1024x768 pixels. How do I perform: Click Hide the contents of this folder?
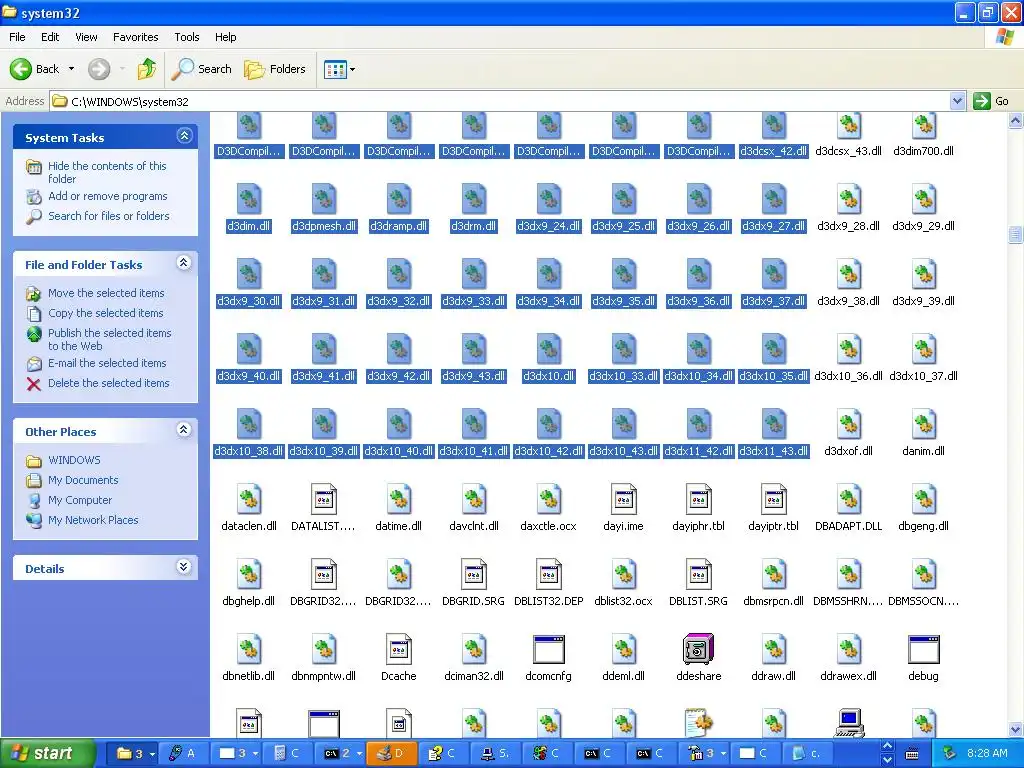click(x=107, y=172)
